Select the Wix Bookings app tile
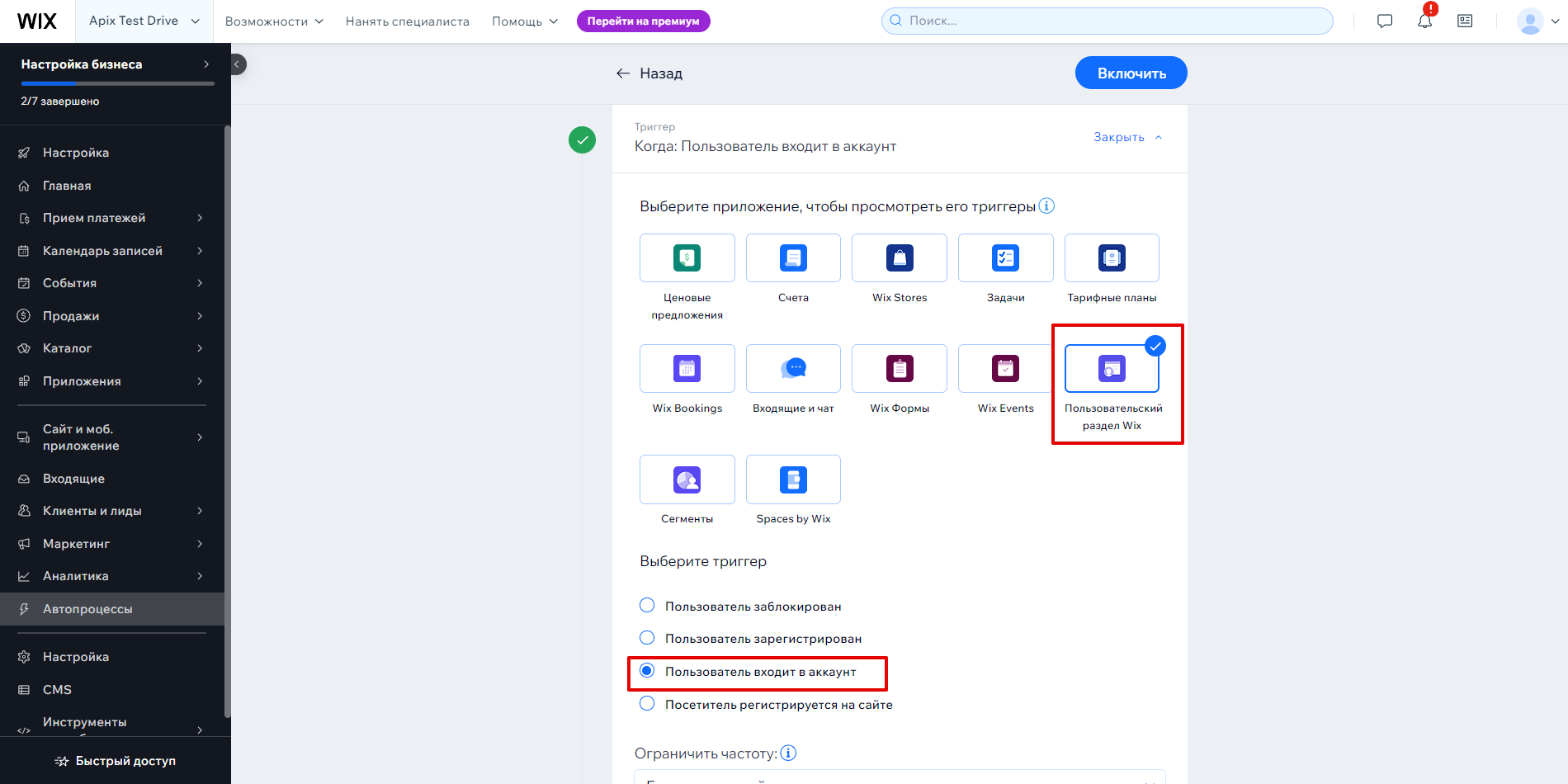This screenshot has width=1568, height=784. (687, 369)
